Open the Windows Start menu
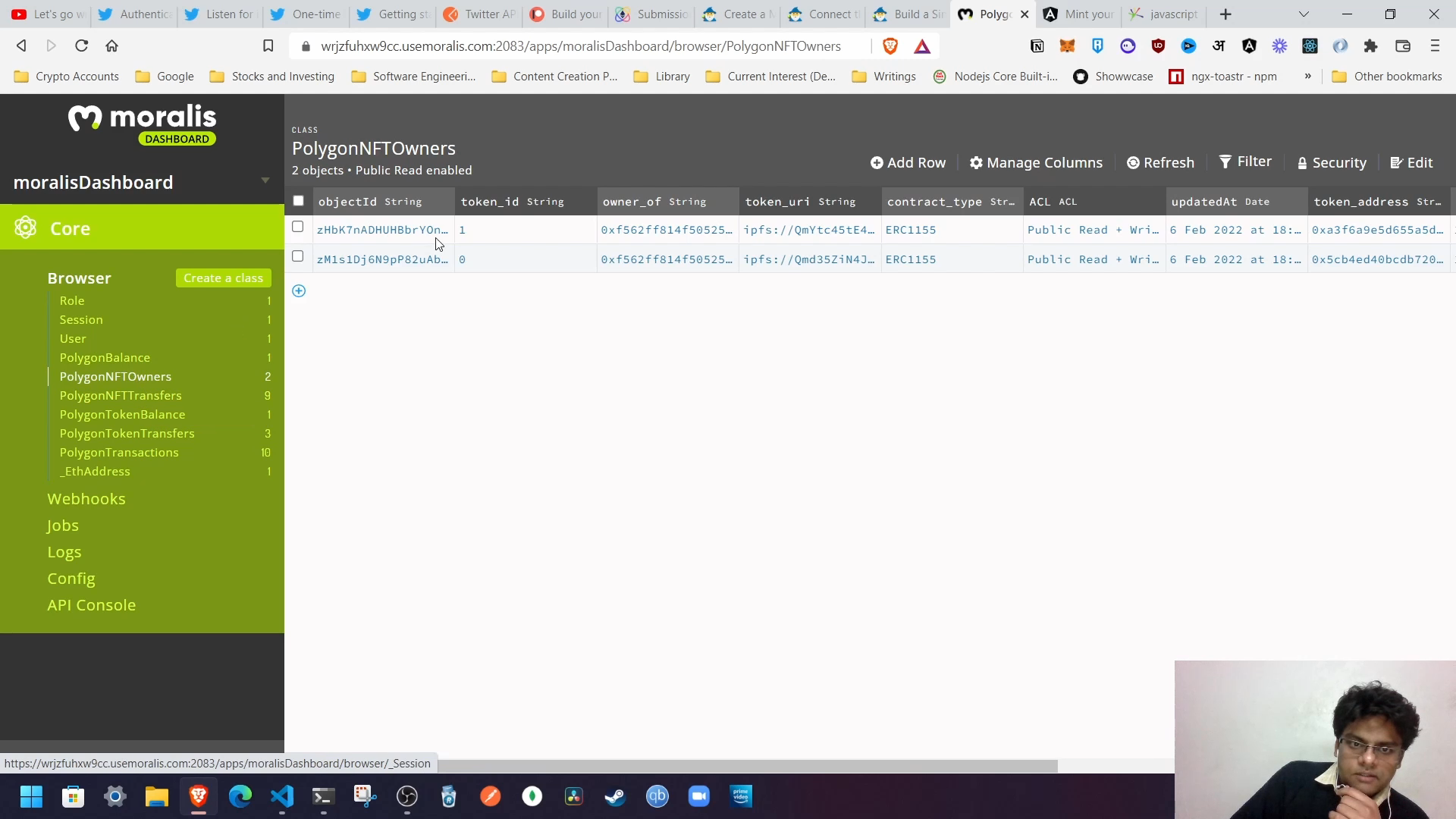 (31, 796)
